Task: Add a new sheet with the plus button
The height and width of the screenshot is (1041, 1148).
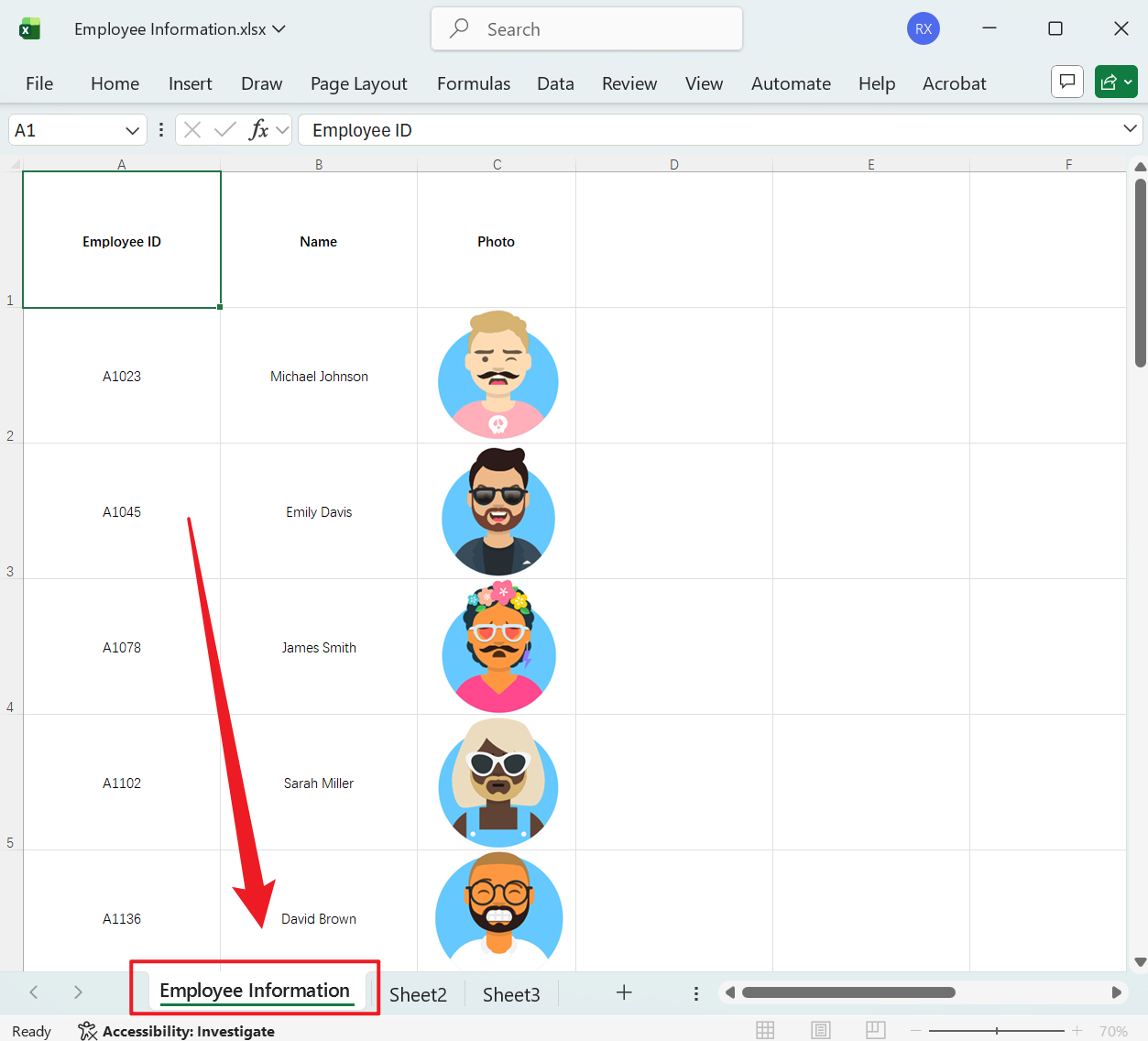Action: [624, 992]
